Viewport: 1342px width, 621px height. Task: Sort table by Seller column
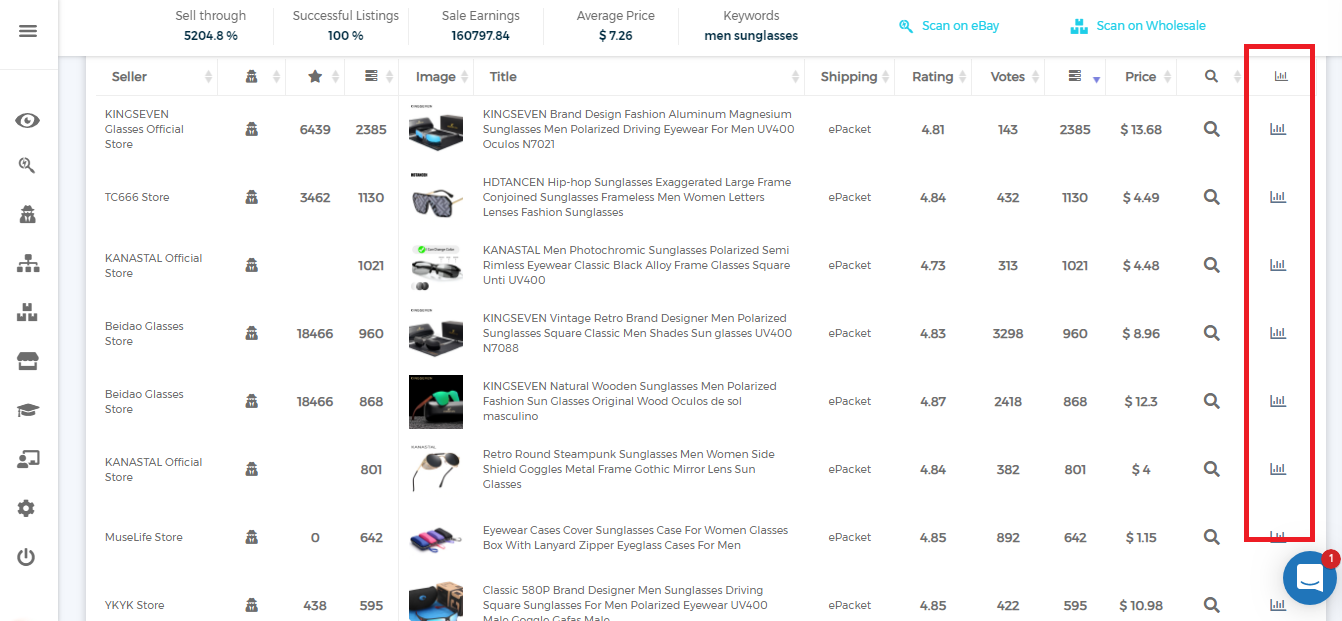coord(130,77)
